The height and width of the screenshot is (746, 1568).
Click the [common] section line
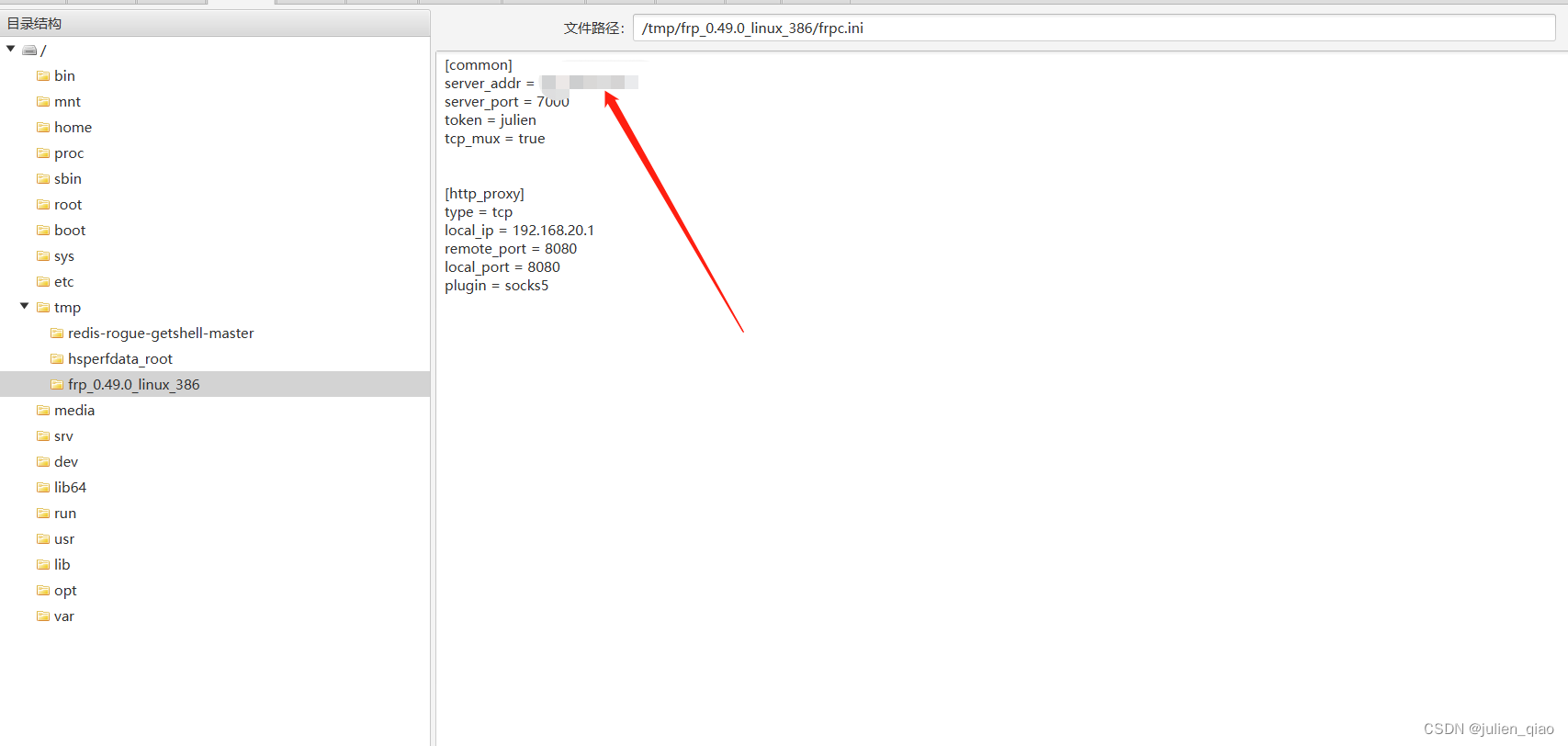point(479,65)
